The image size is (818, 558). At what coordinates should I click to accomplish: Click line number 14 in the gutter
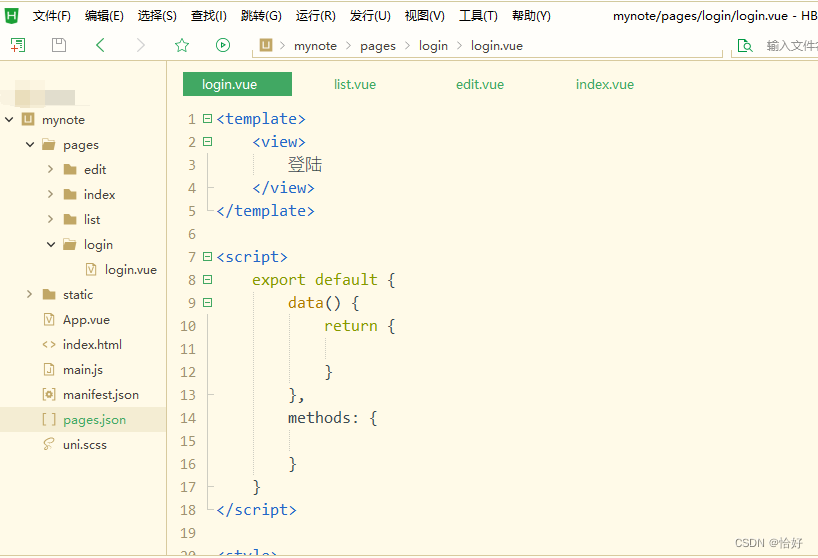pyautogui.click(x=188, y=418)
